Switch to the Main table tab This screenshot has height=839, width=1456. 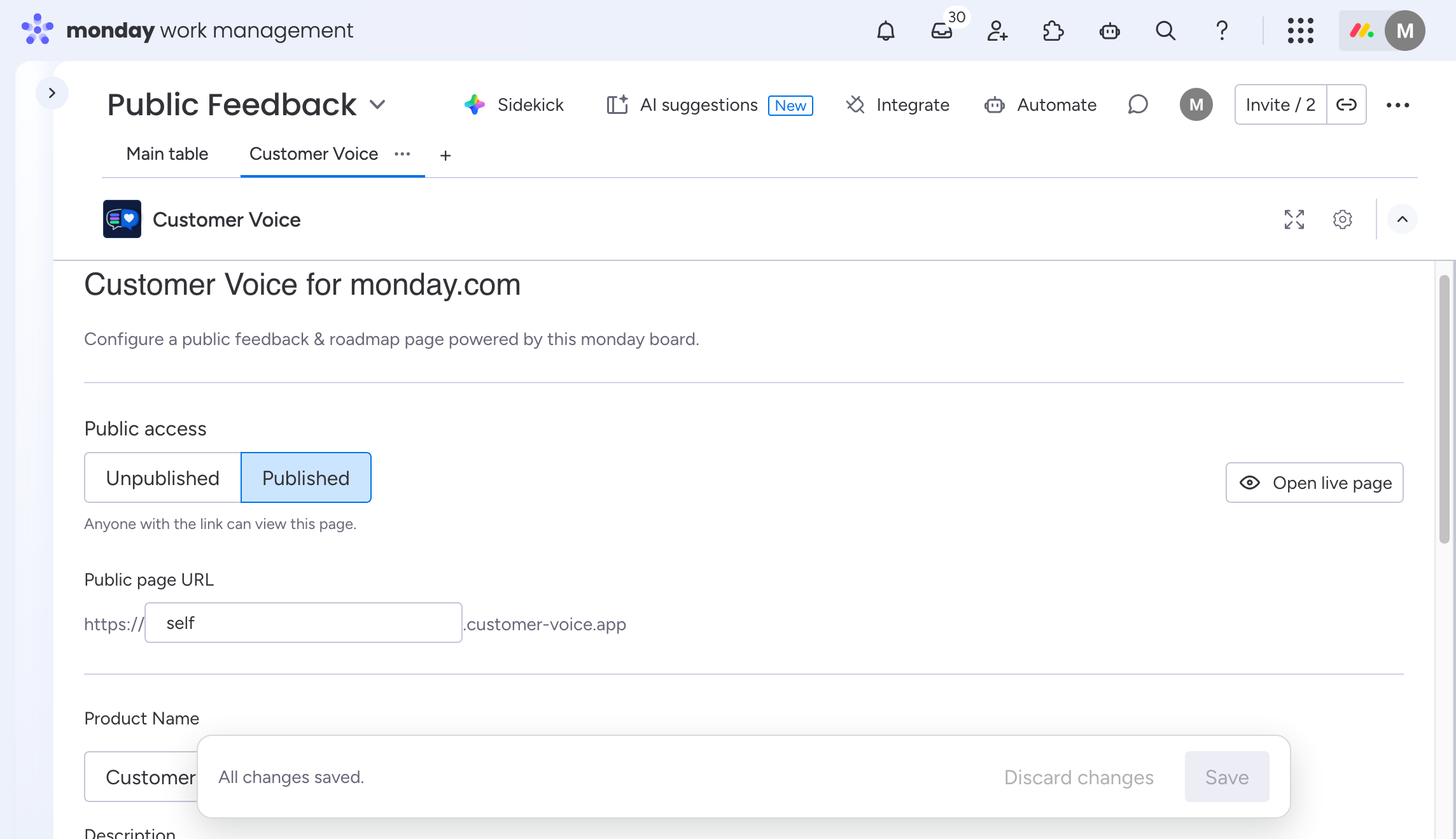tap(167, 154)
